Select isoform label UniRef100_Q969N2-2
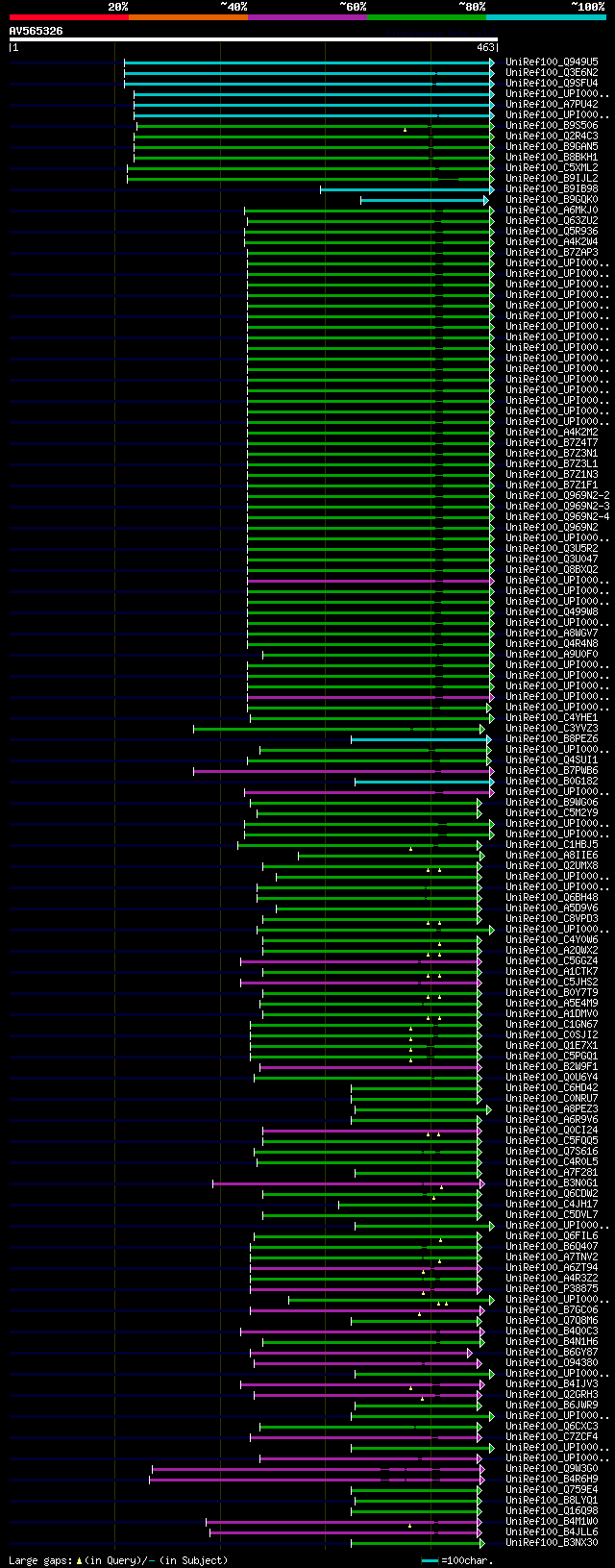 pos(557,495)
